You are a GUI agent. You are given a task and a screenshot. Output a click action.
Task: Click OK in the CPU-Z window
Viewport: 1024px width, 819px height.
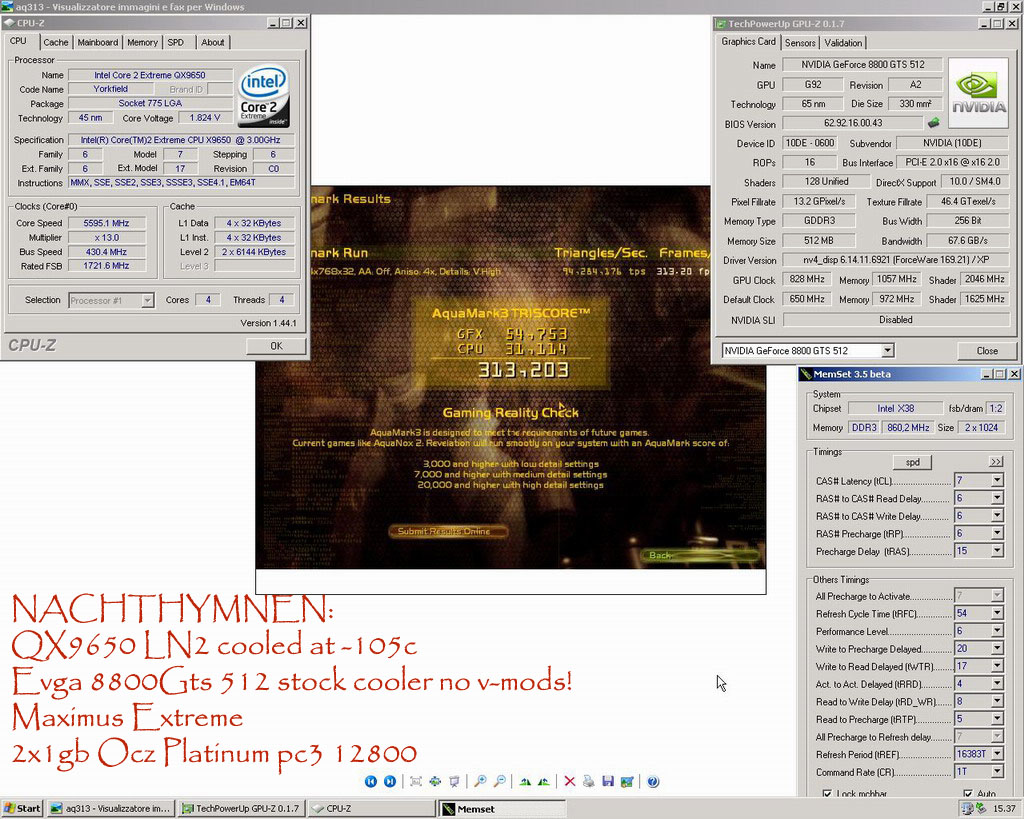click(276, 346)
